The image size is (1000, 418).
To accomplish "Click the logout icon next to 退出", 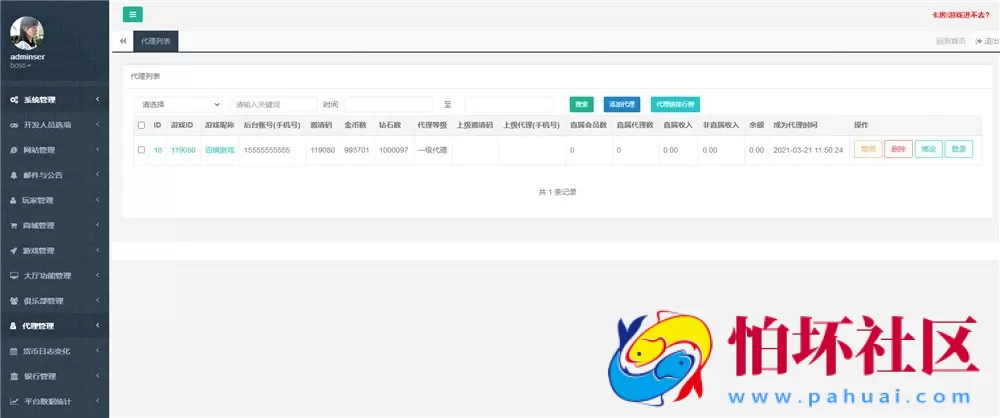I will click(x=979, y=41).
